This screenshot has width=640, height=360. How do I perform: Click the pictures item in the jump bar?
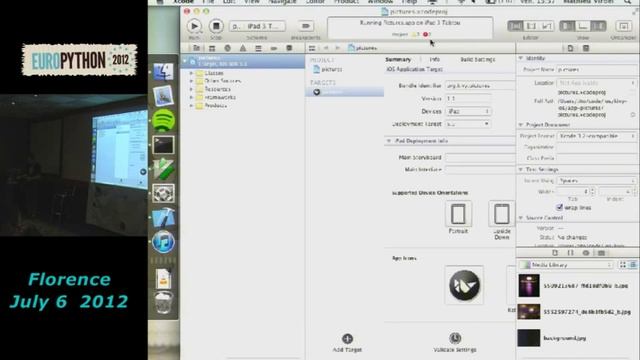pyautogui.click(x=362, y=48)
